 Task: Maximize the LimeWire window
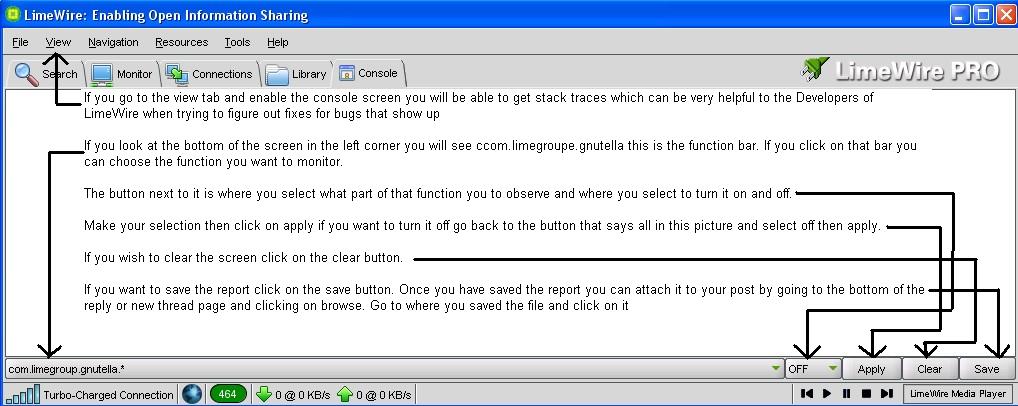click(982, 15)
